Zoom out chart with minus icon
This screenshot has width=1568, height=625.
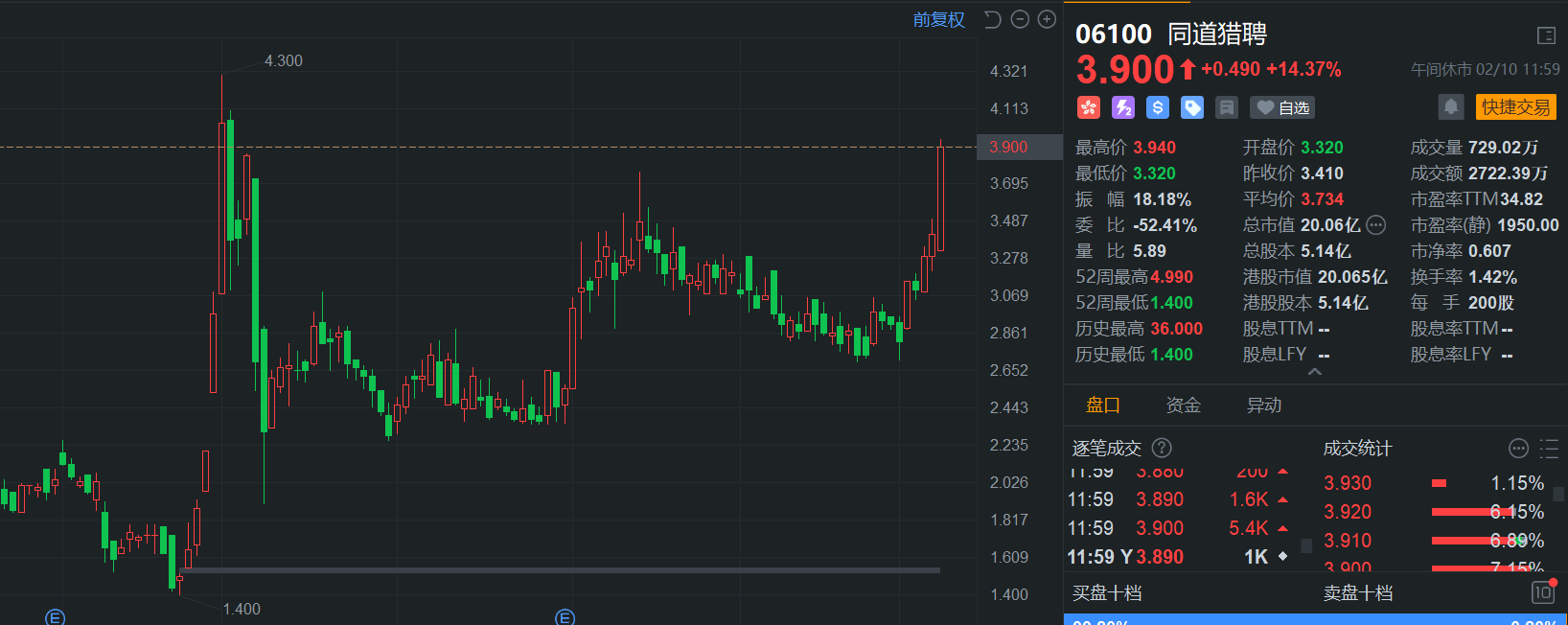(x=1020, y=19)
